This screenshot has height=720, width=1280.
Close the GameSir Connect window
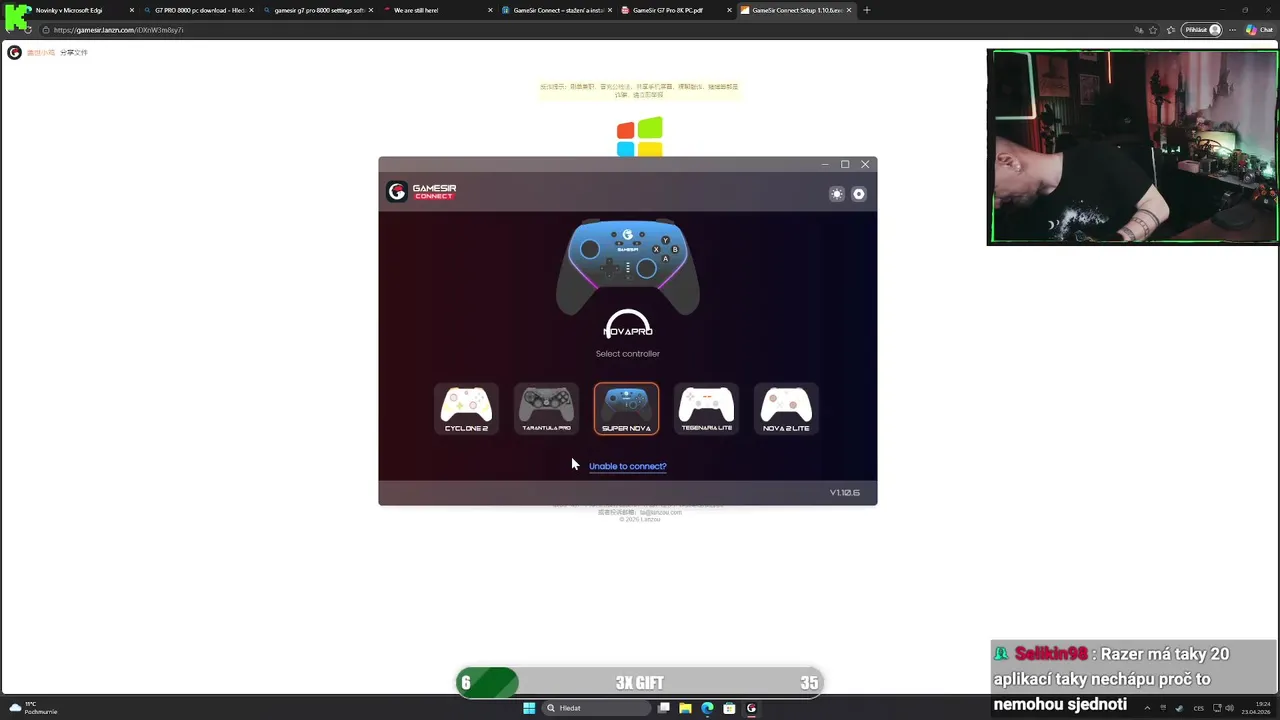click(x=865, y=164)
